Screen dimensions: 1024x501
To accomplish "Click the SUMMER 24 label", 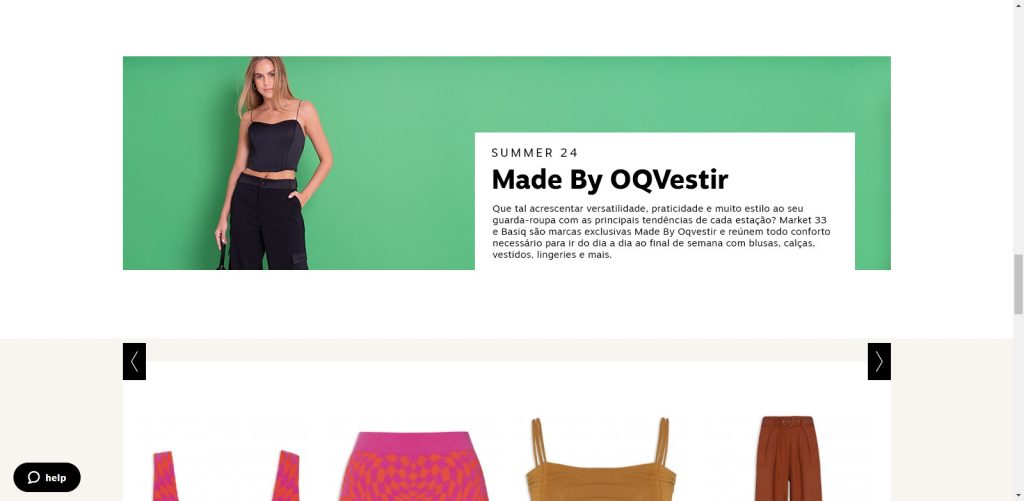I will (535, 153).
